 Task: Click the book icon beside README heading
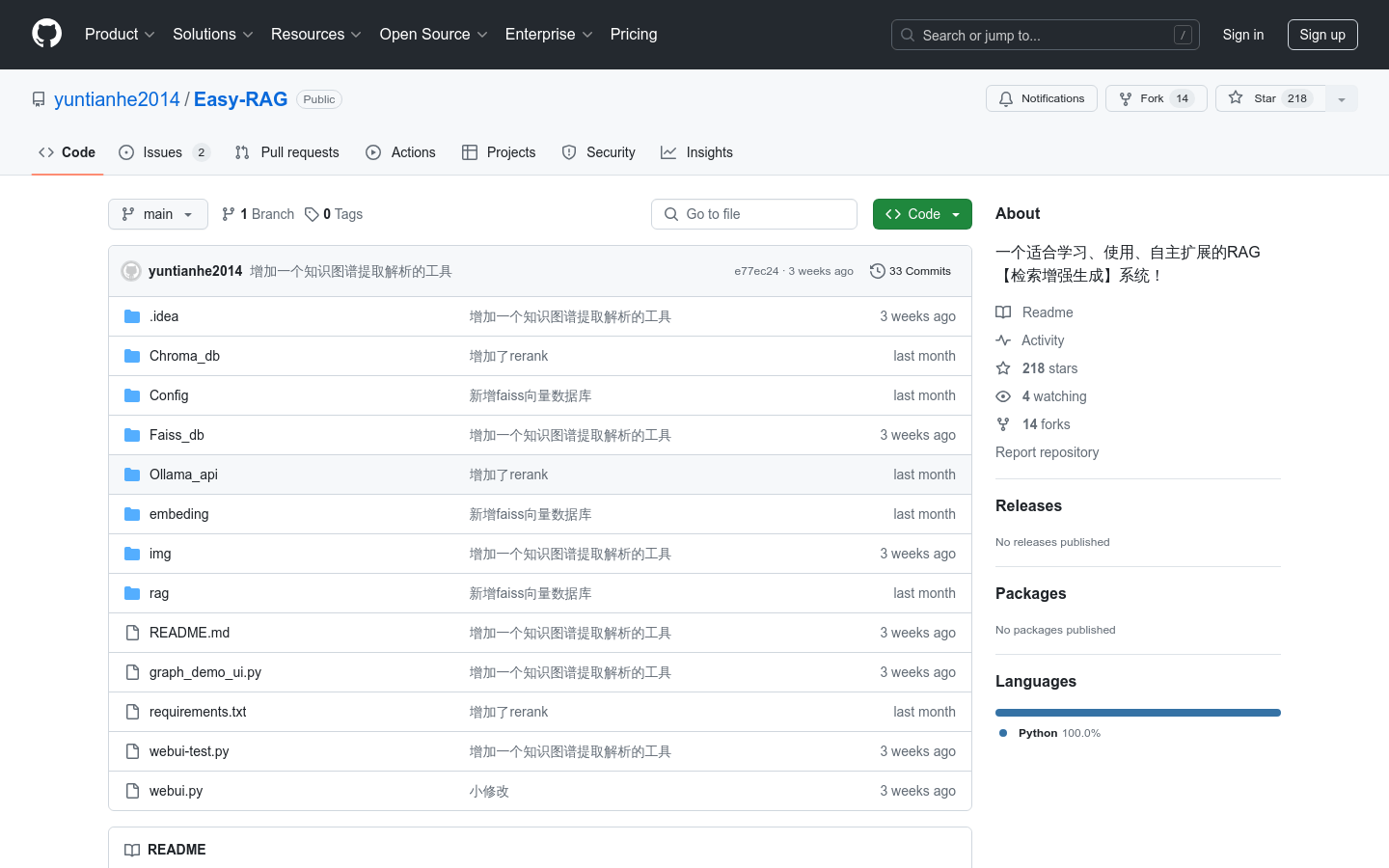132,850
